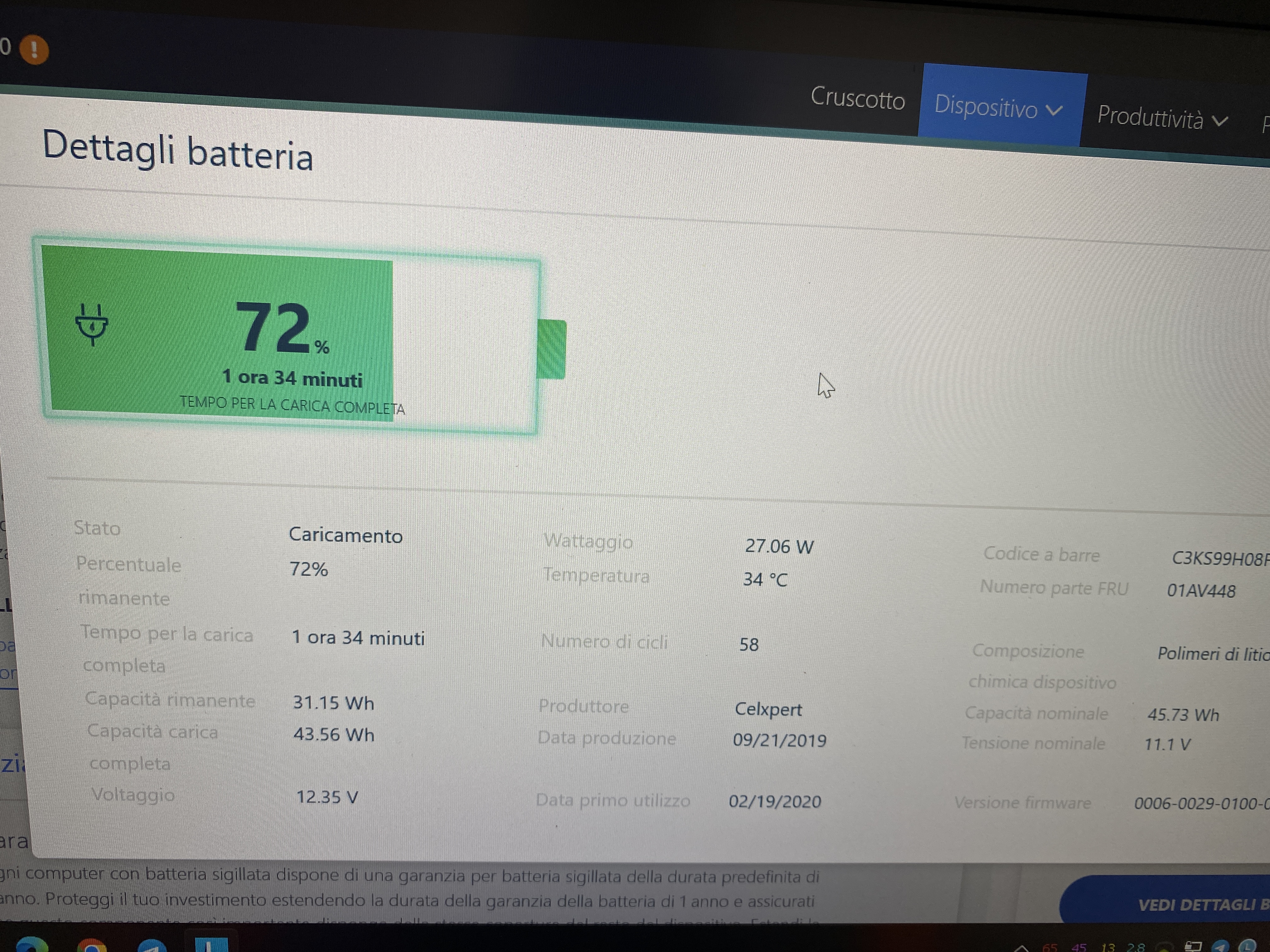Click the charging plug icon in battery

(x=92, y=324)
